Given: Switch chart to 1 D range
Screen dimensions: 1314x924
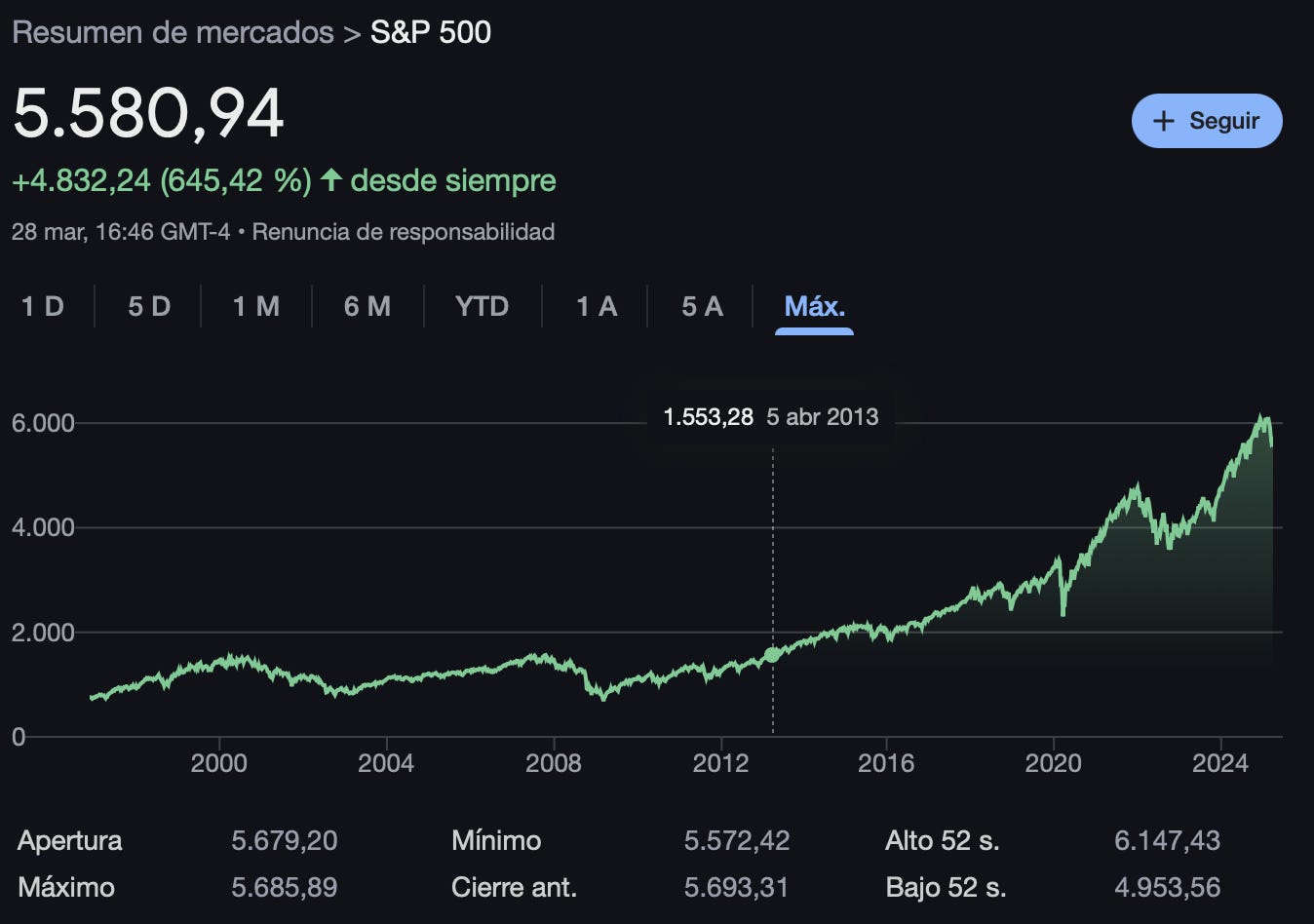Looking at the screenshot, I should (43, 307).
